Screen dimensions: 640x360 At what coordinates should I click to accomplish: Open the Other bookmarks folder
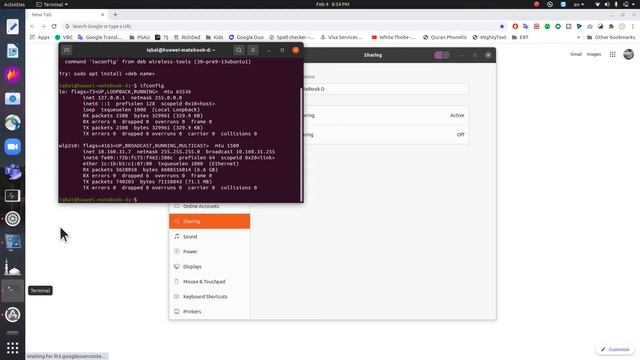point(611,37)
